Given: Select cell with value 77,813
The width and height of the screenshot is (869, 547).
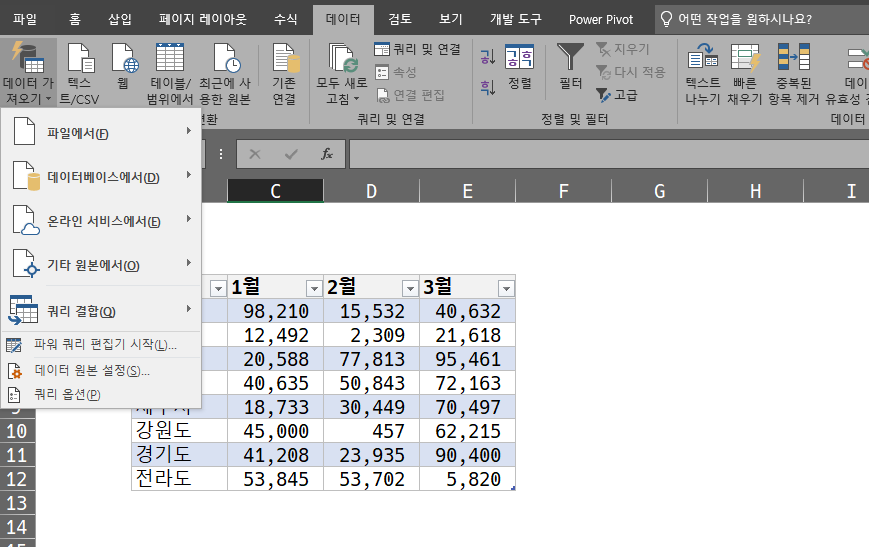Looking at the screenshot, I should [x=371, y=360].
